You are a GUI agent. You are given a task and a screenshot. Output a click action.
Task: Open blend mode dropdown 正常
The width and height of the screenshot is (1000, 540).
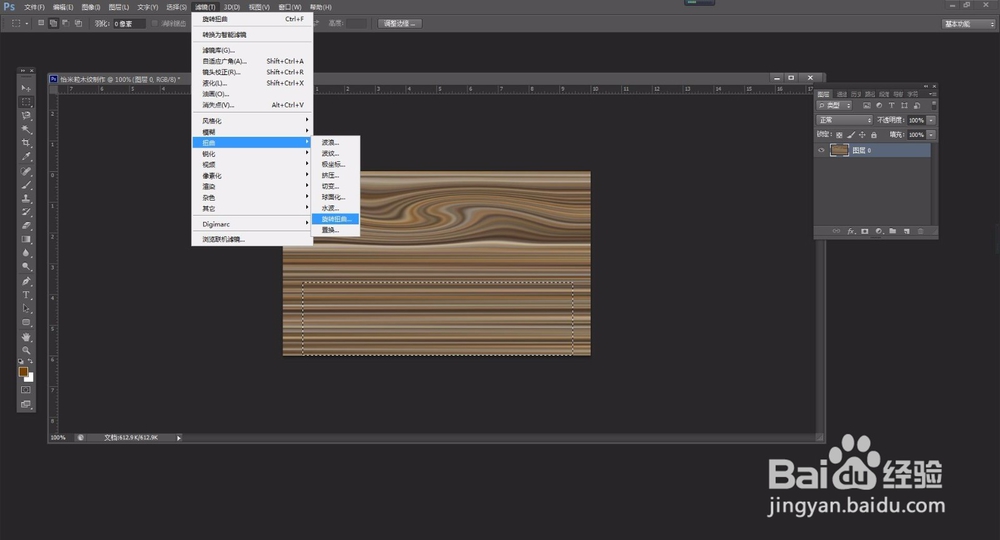[844, 120]
